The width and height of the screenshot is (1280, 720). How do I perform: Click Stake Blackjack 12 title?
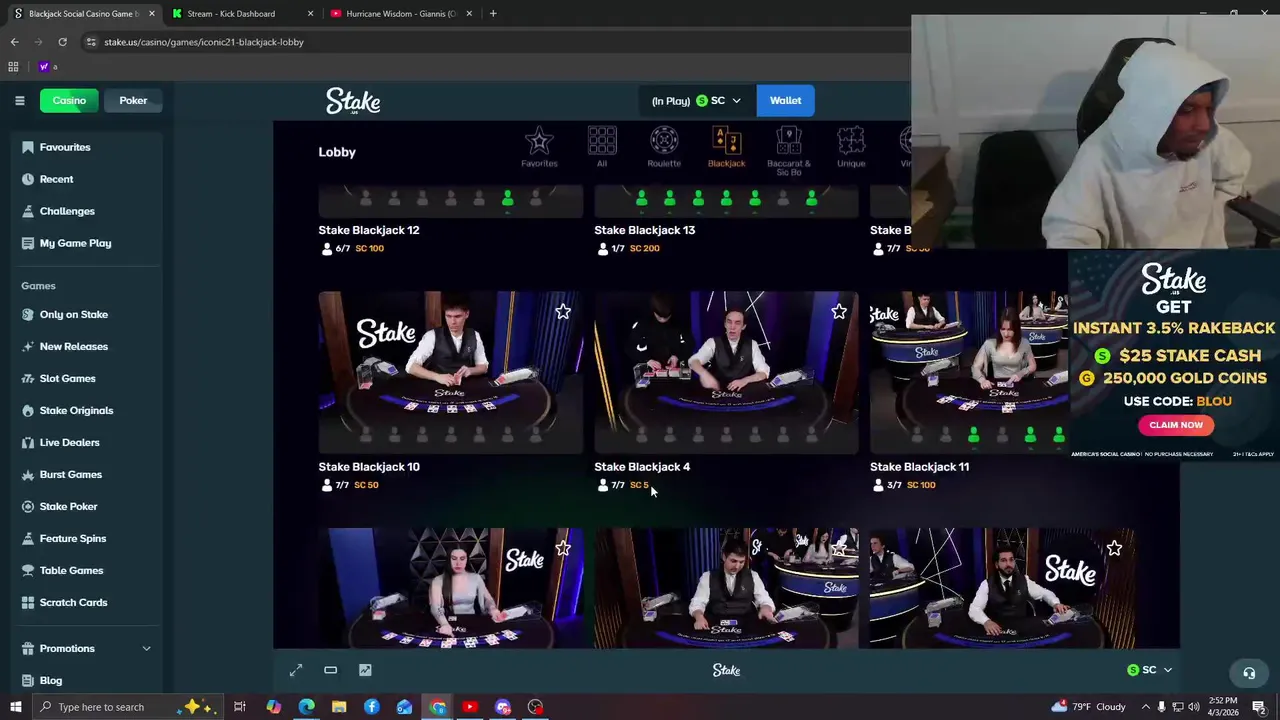point(368,230)
